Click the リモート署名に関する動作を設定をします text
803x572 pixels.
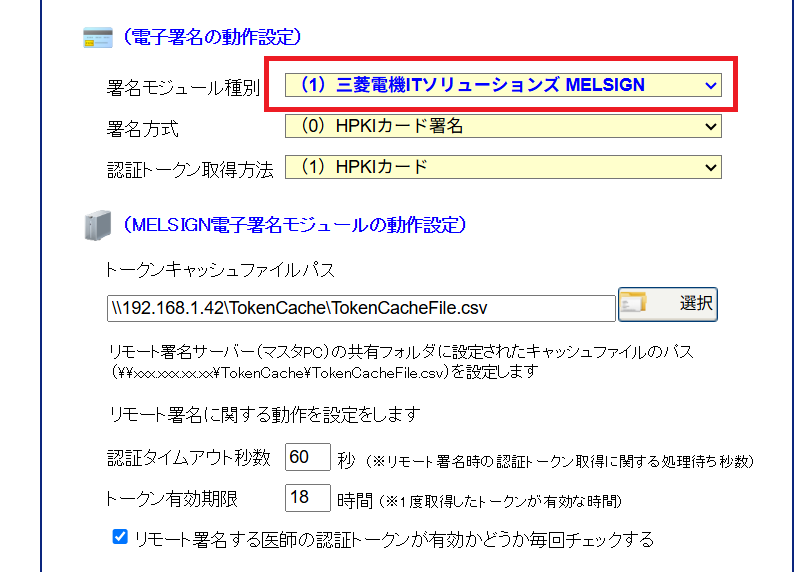pyautogui.click(x=265, y=414)
